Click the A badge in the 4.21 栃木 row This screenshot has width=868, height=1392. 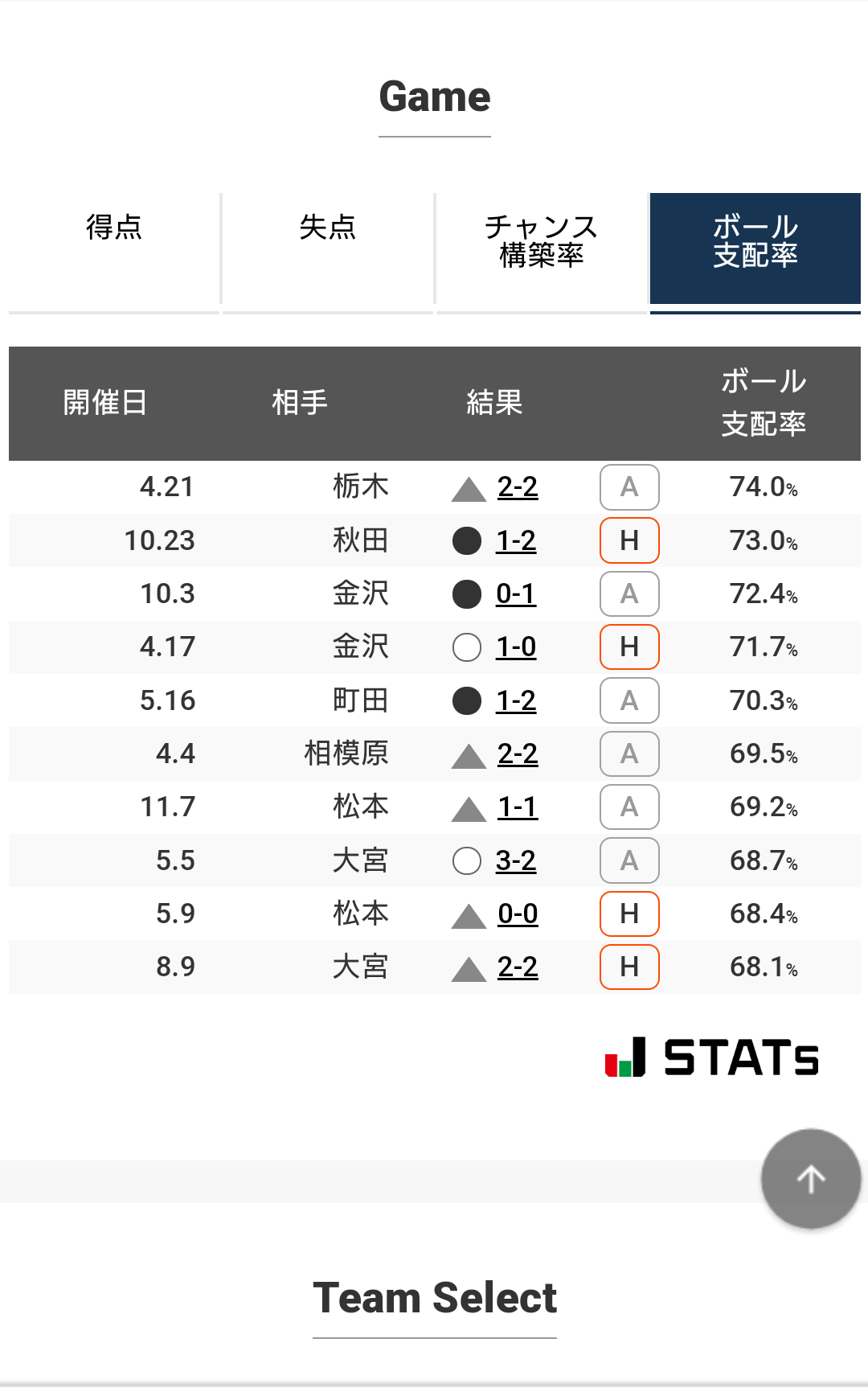(629, 487)
